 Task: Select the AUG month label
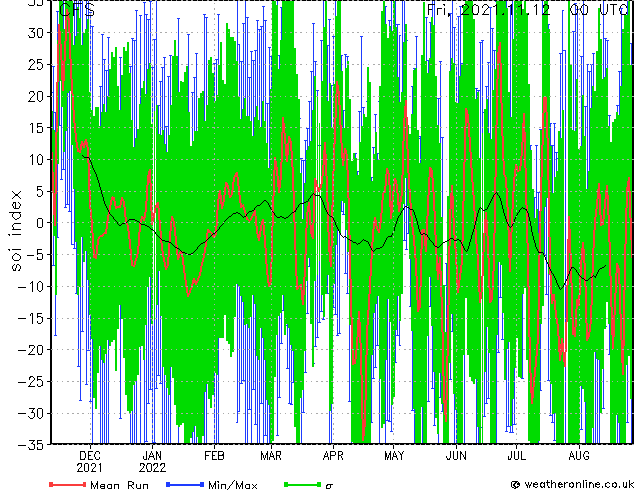point(579,456)
